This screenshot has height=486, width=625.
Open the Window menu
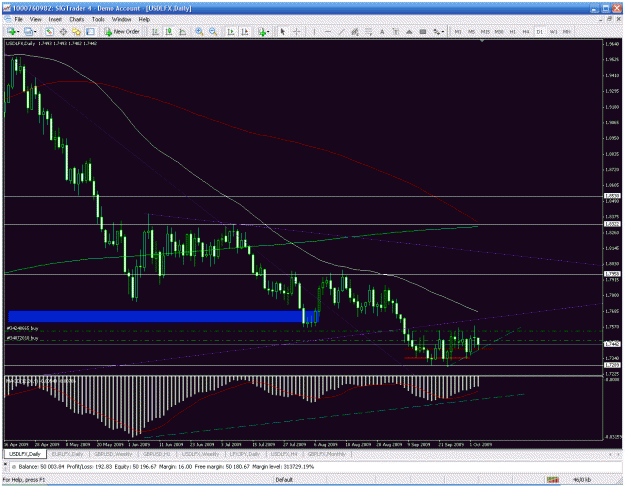pyautogui.click(x=121, y=19)
